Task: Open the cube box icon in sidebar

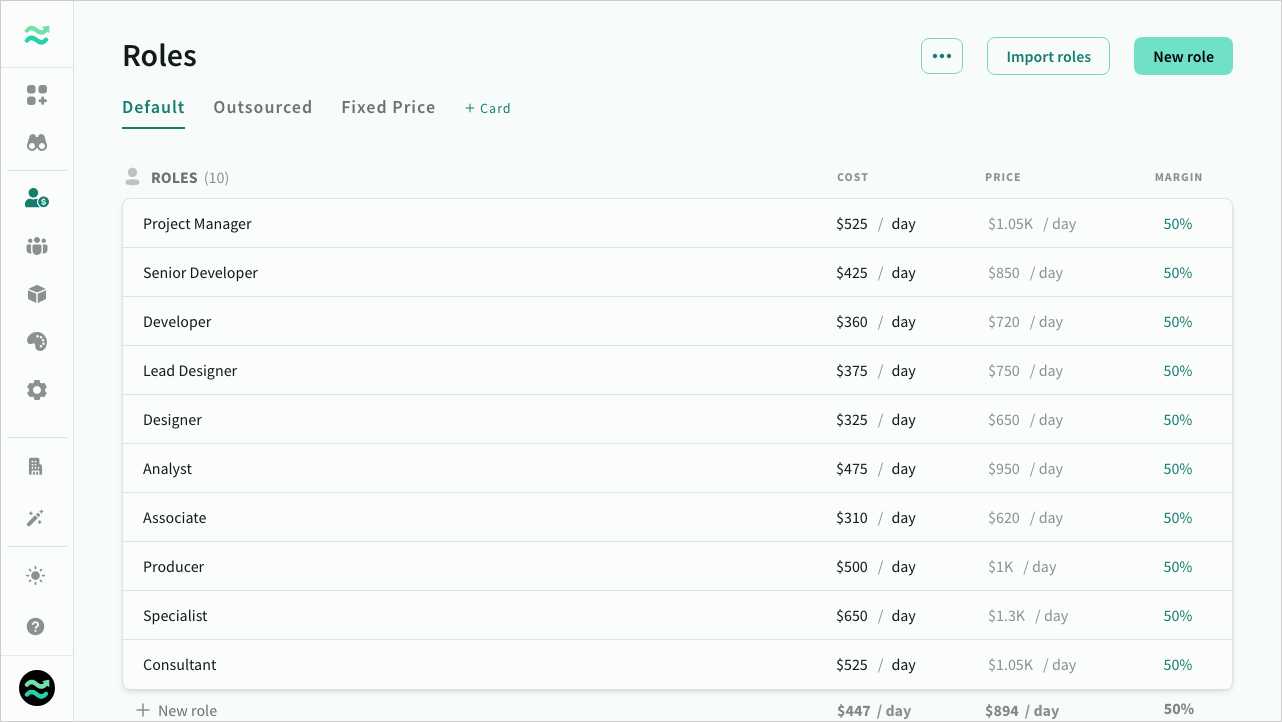Action: pos(37,294)
